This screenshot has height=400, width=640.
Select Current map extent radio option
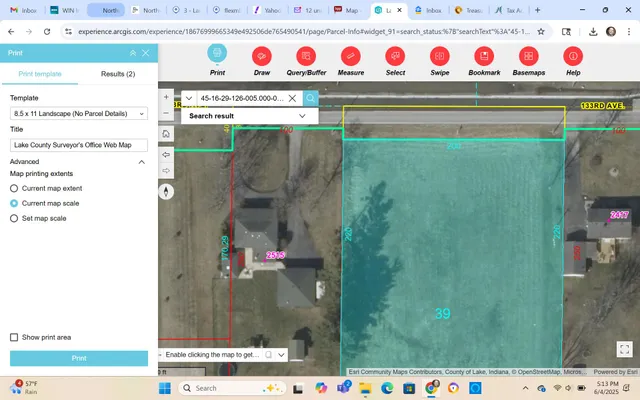coord(14,188)
